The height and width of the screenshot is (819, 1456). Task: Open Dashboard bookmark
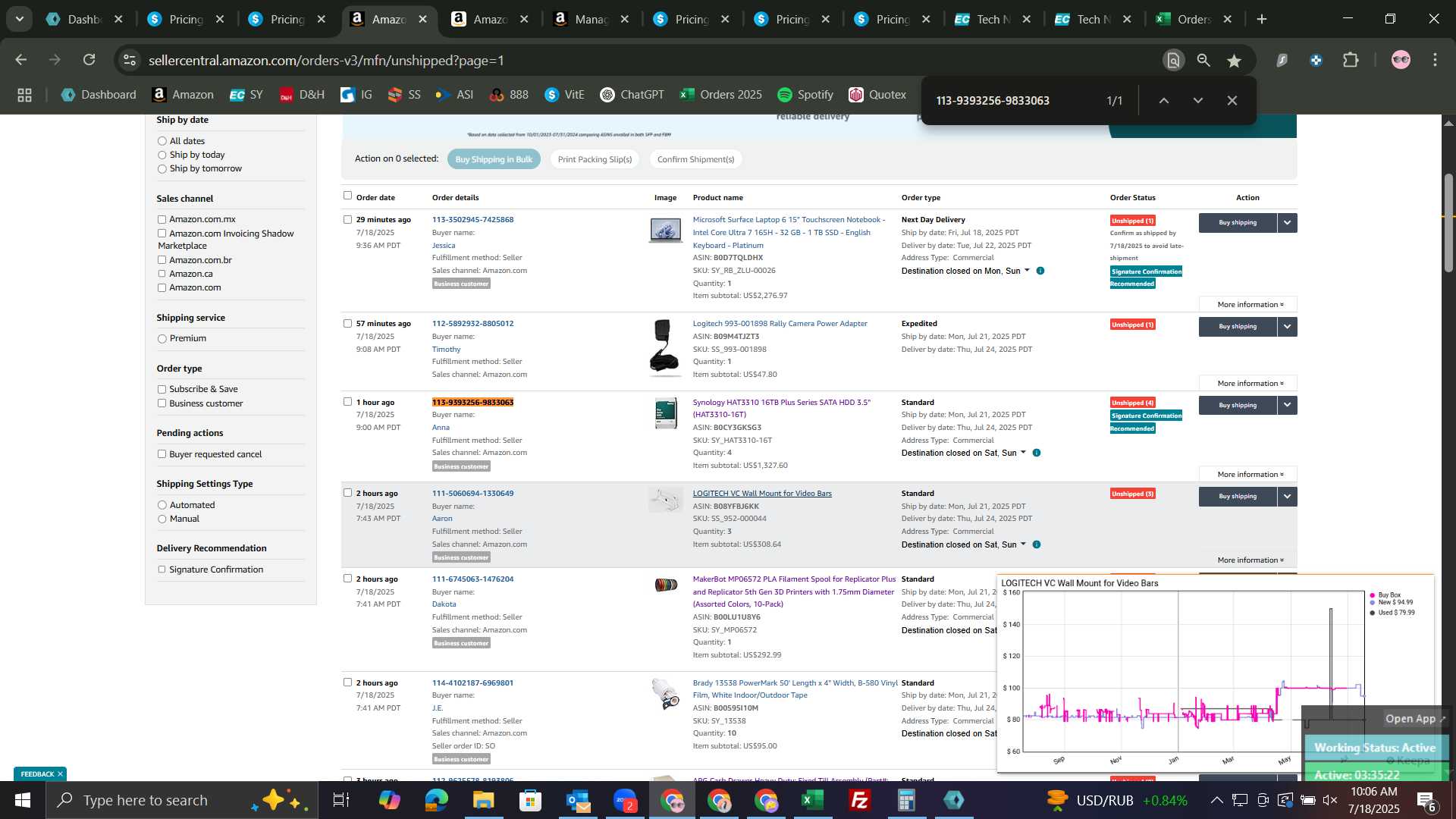coord(99,95)
